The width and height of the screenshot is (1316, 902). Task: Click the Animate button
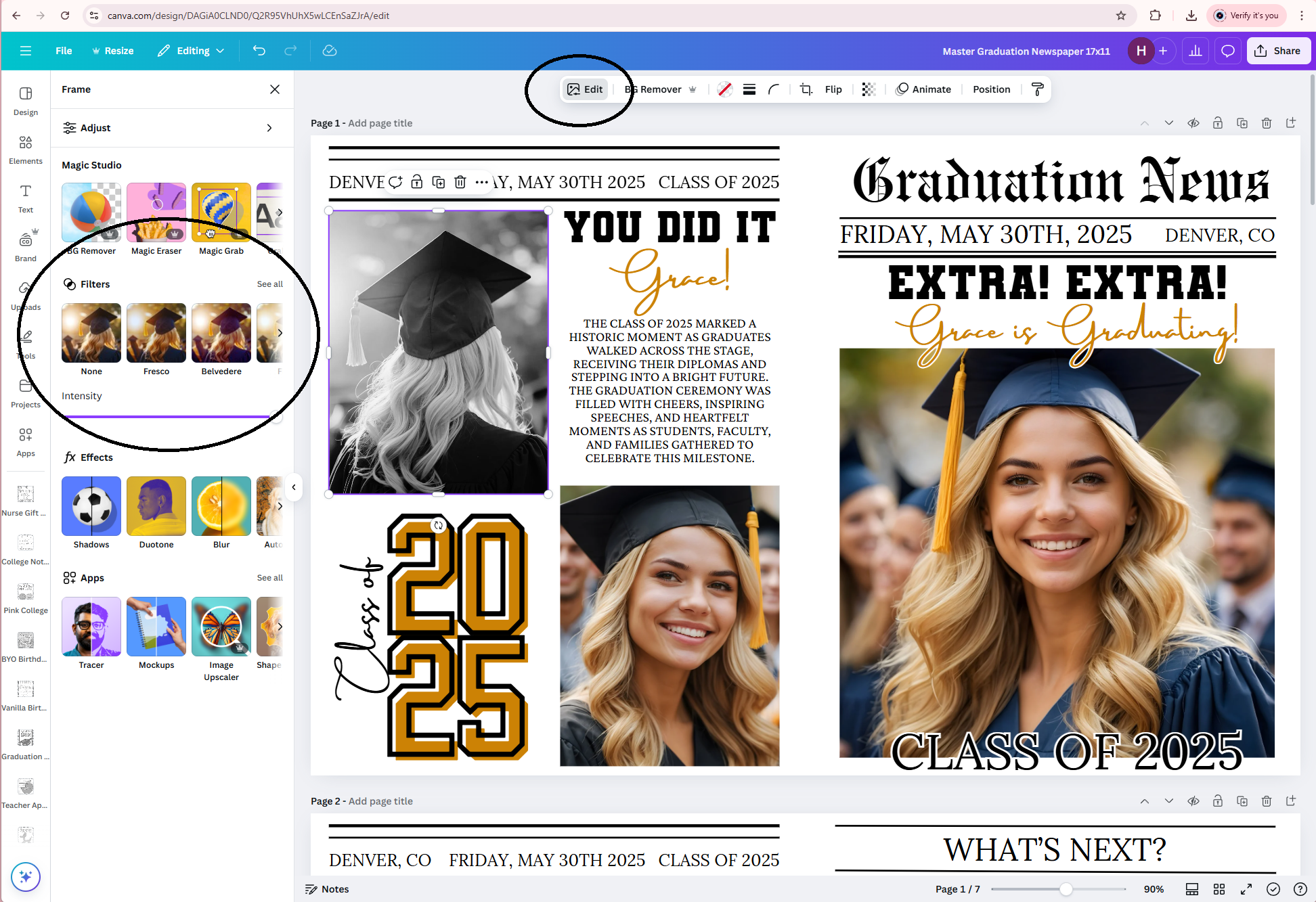click(923, 89)
